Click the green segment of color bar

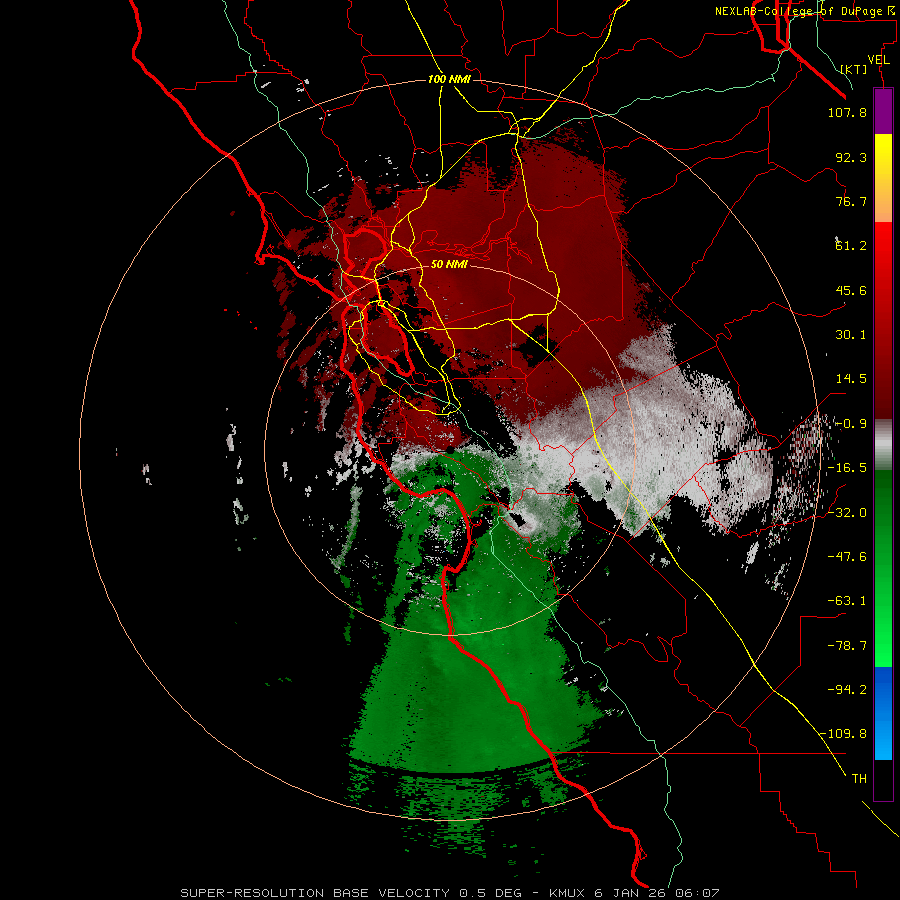coord(883,568)
